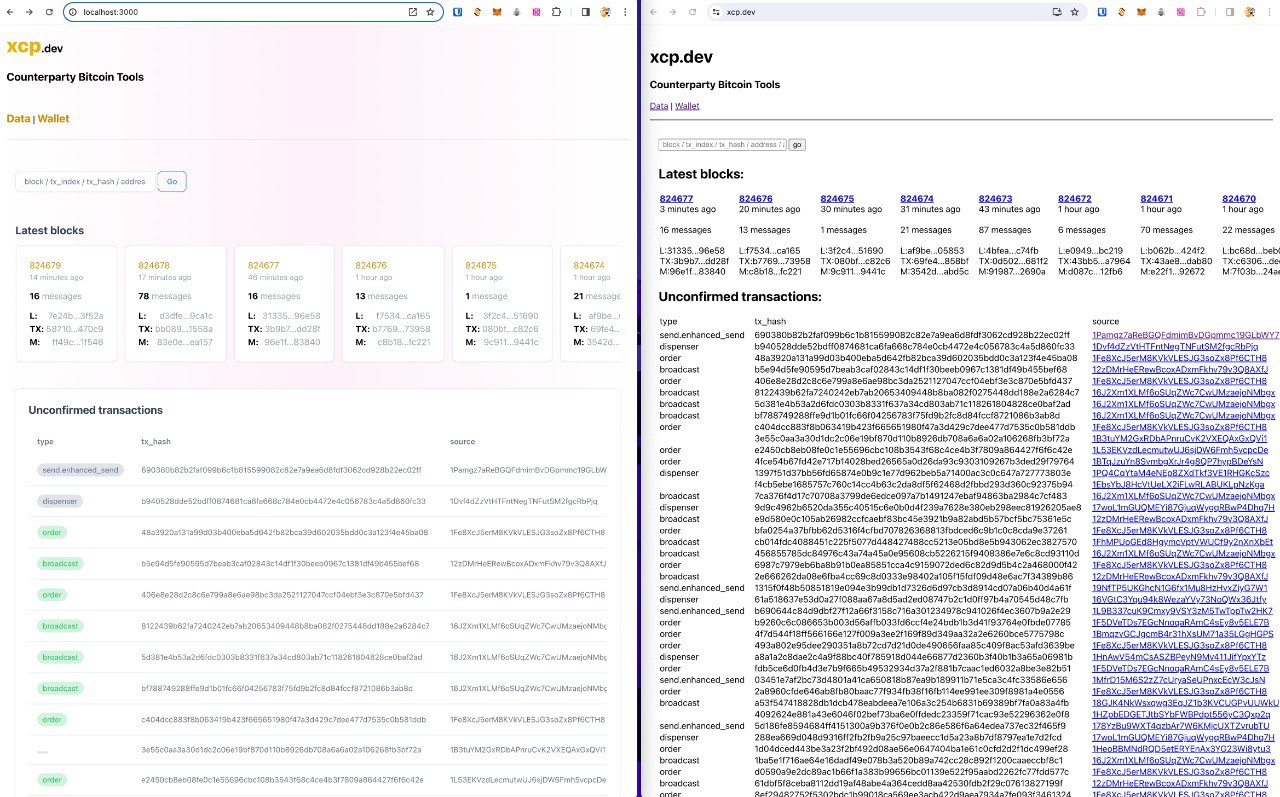Open block 824674 link in the xcp.dev window
The image size is (1280, 797).
click(x=917, y=199)
